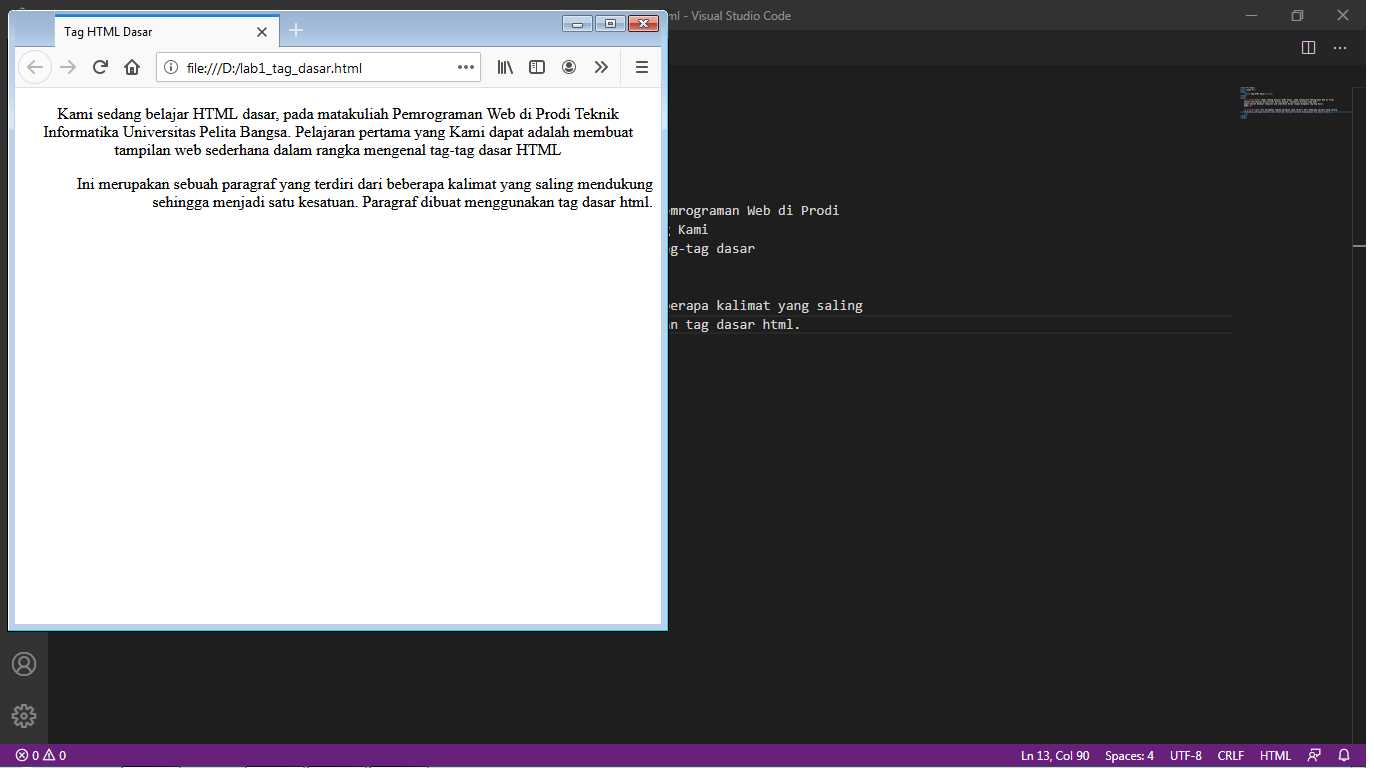Restore the VS Code window
Viewport: 1374px width, 776px height.
click(1297, 15)
